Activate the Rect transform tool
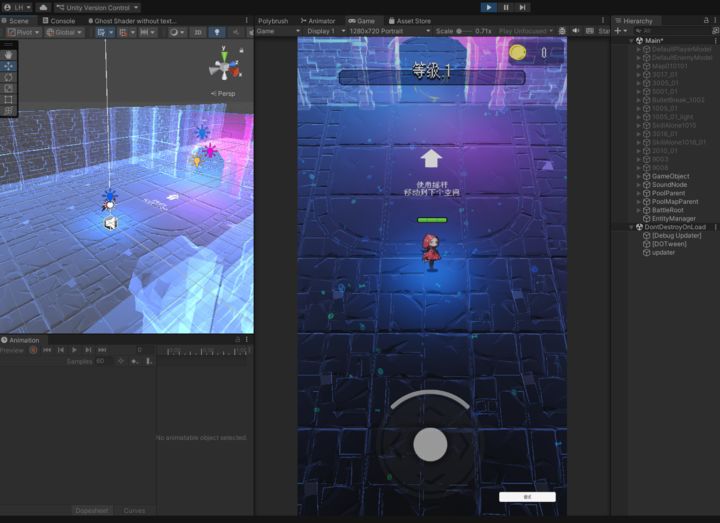Screen dimensions: 720x523 click(9, 99)
